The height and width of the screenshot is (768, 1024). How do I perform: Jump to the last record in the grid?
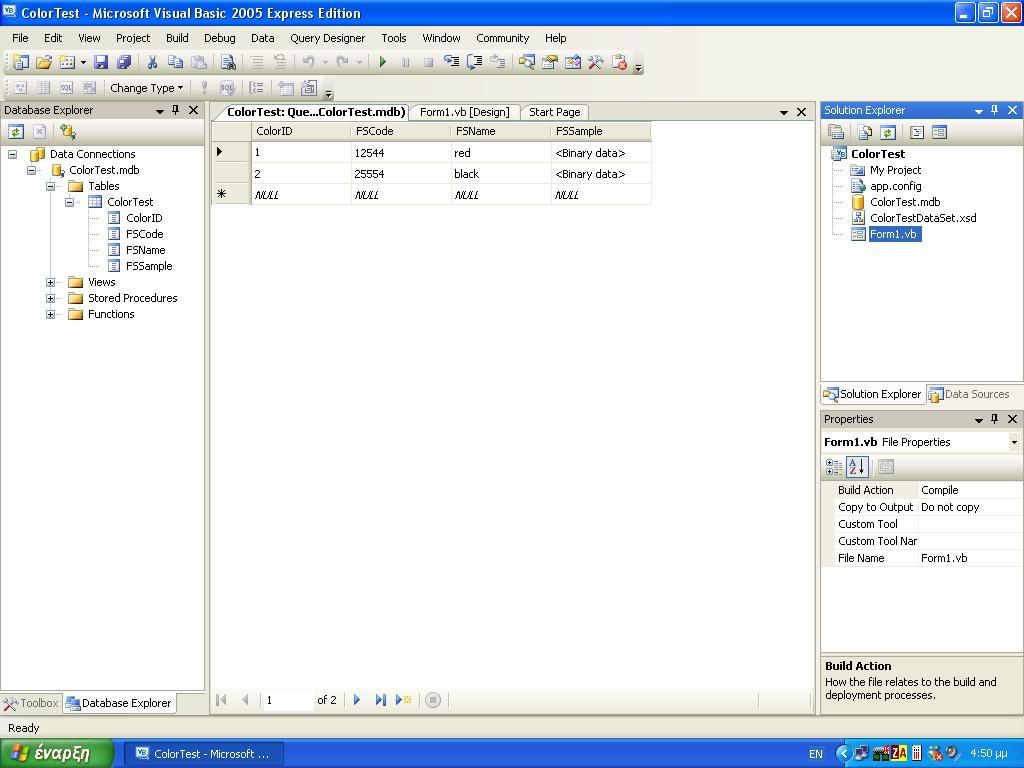(380, 700)
